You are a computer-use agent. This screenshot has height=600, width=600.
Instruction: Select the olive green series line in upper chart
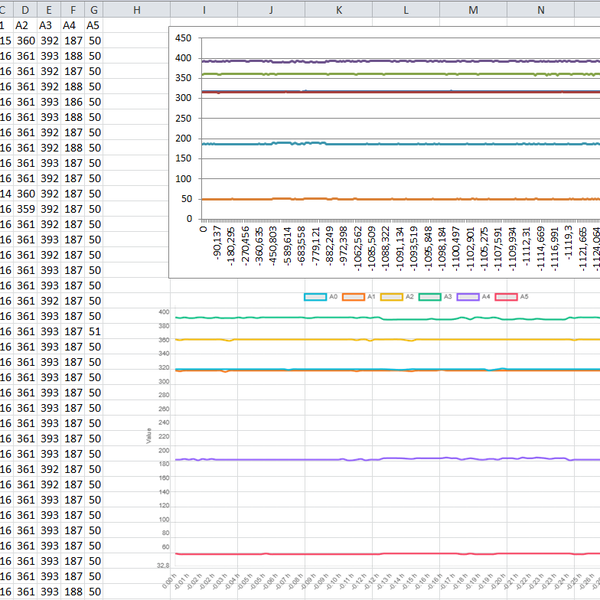[401, 74]
